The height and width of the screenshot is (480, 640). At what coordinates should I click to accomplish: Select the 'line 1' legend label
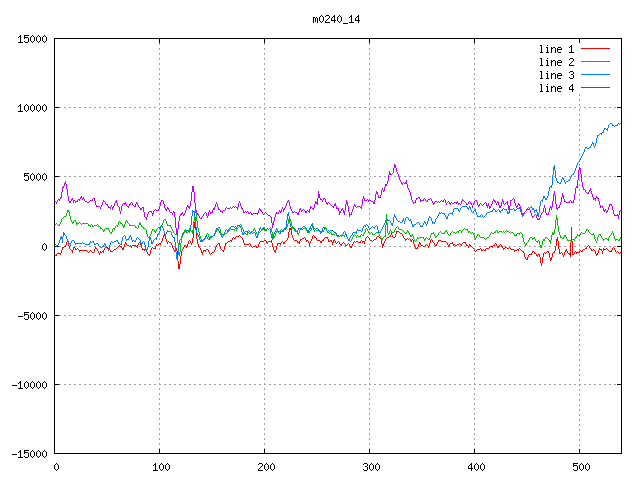coord(556,49)
